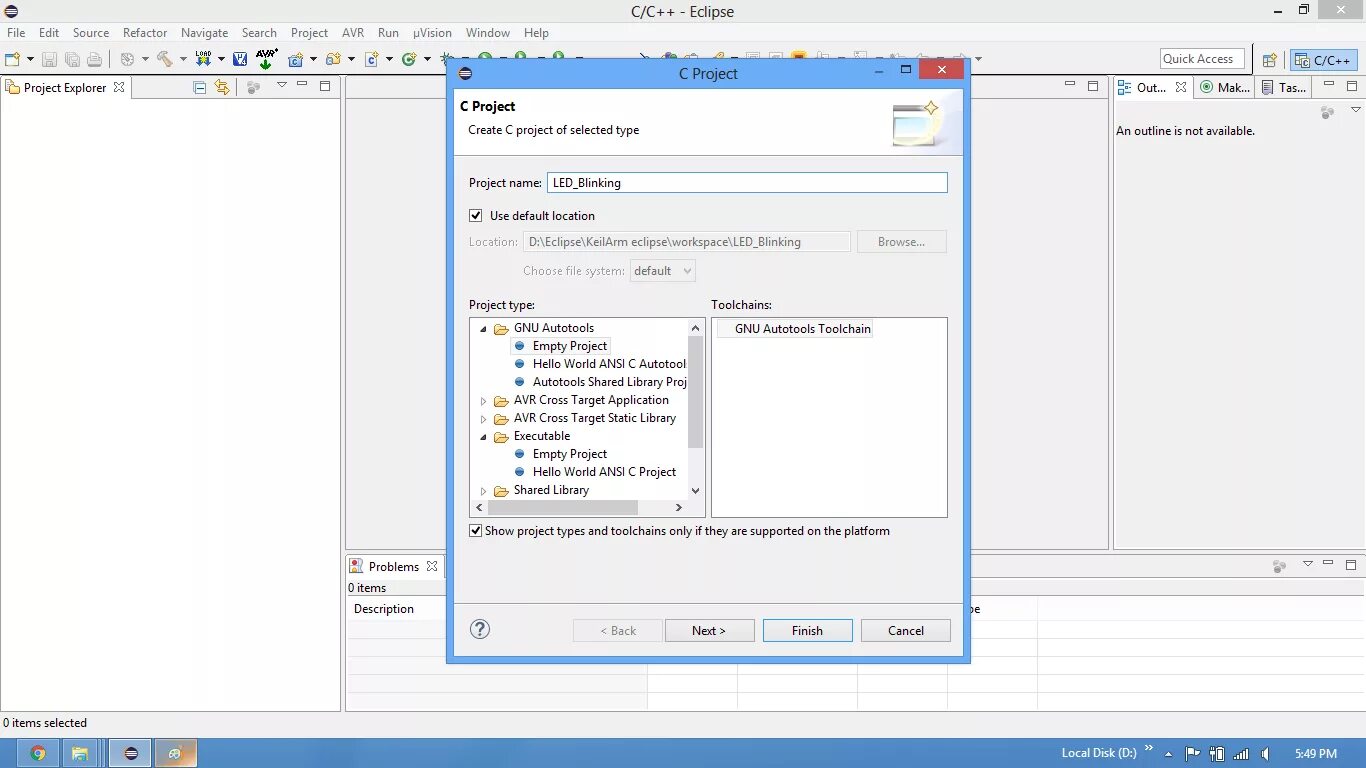This screenshot has width=1366, height=768.
Task: Switch to the Tasks tab
Action: point(1284,87)
